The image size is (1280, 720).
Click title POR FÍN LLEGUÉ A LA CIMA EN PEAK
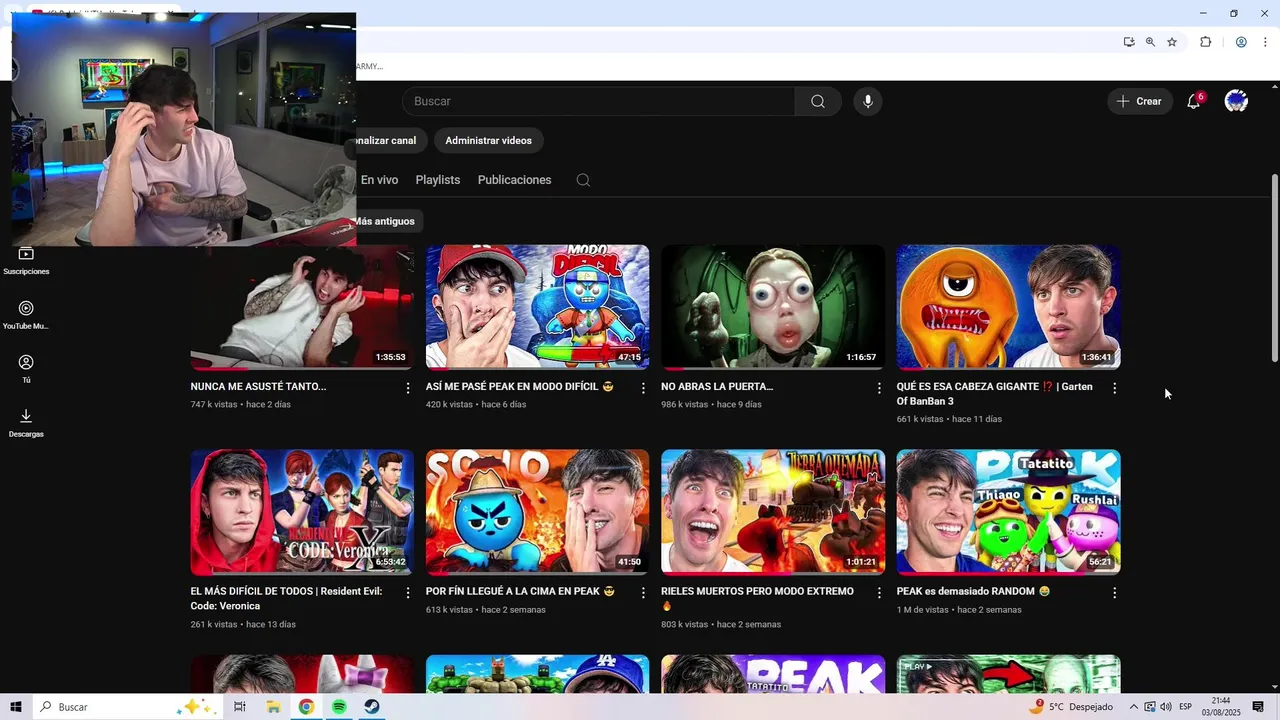tap(520, 592)
